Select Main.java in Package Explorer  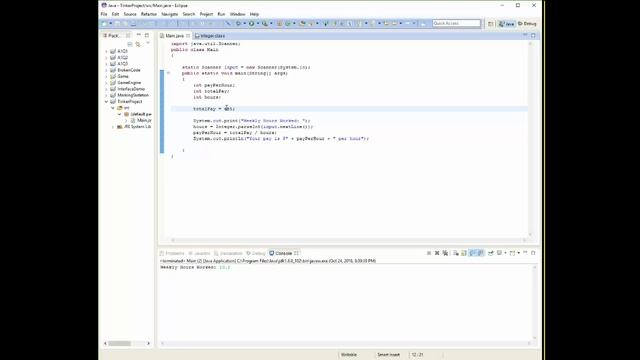point(141,120)
